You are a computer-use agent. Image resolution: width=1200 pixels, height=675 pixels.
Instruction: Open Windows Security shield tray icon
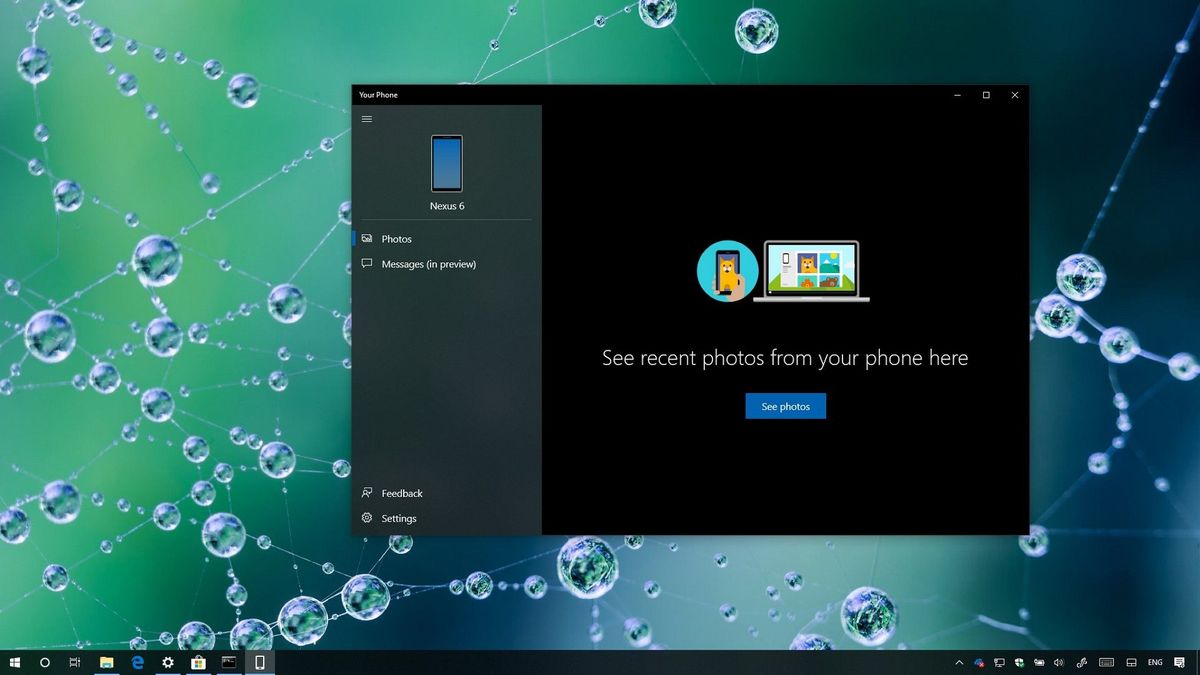(x=1019, y=663)
